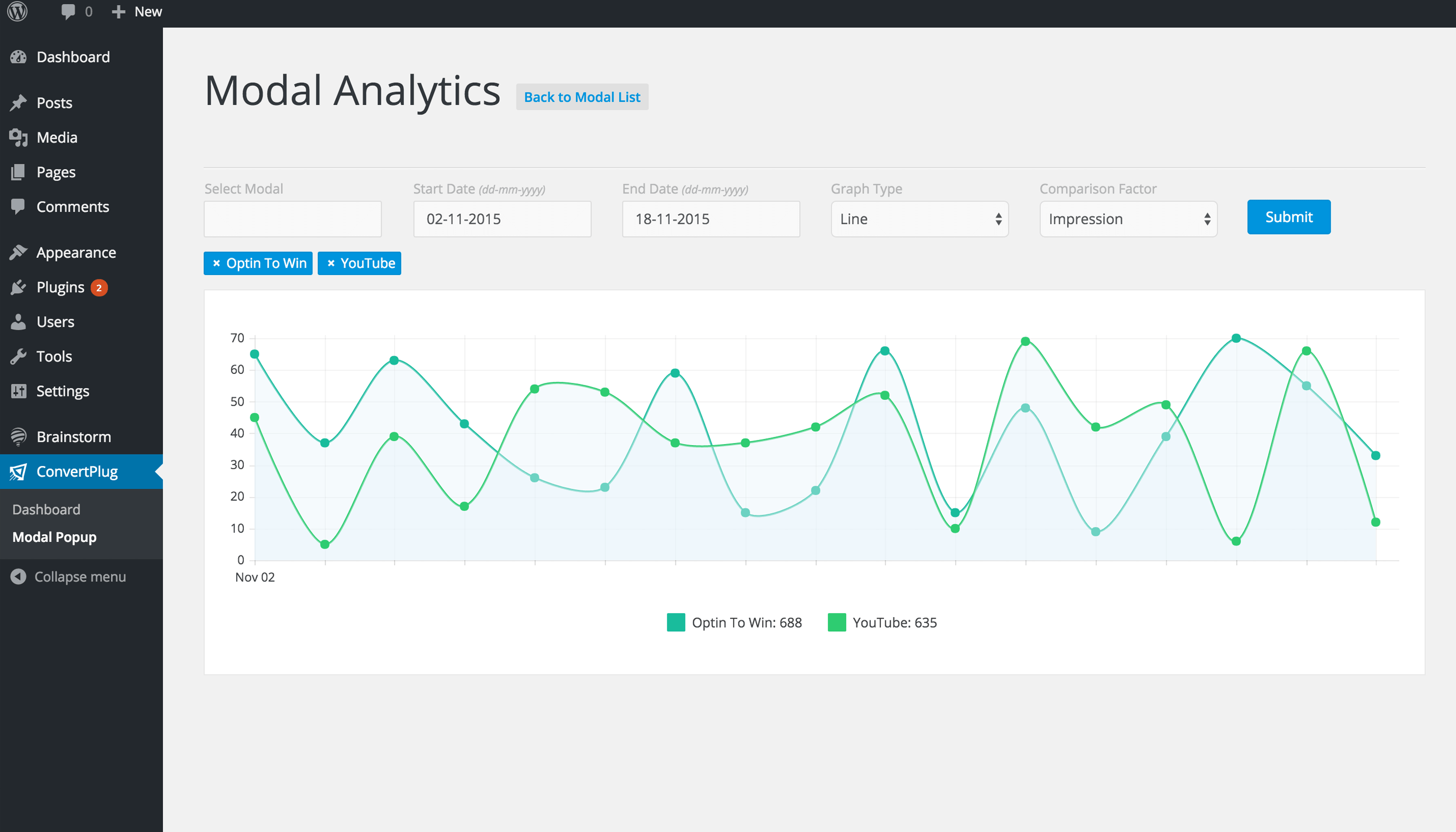Click the Brainstorm icon in sidebar
The image size is (1456, 832).
[18, 437]
